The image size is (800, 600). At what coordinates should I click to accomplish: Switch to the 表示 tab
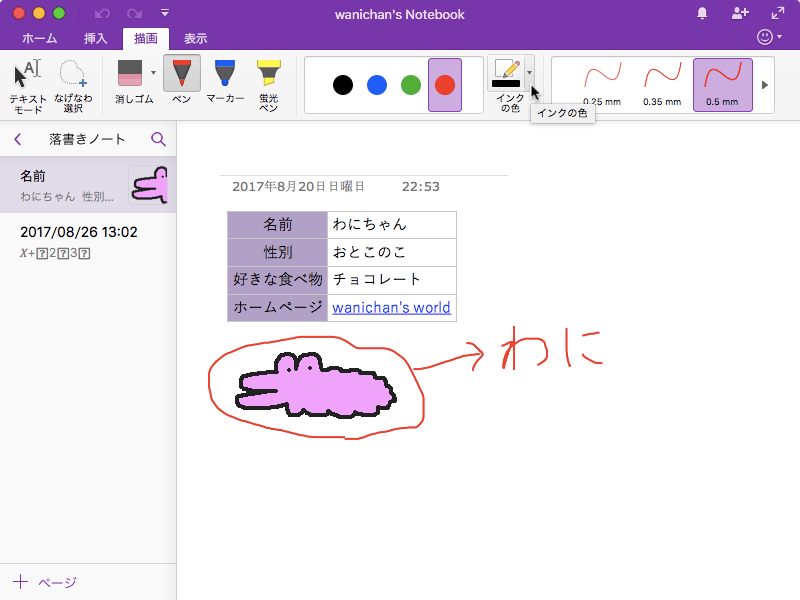[x=195, y=38]
